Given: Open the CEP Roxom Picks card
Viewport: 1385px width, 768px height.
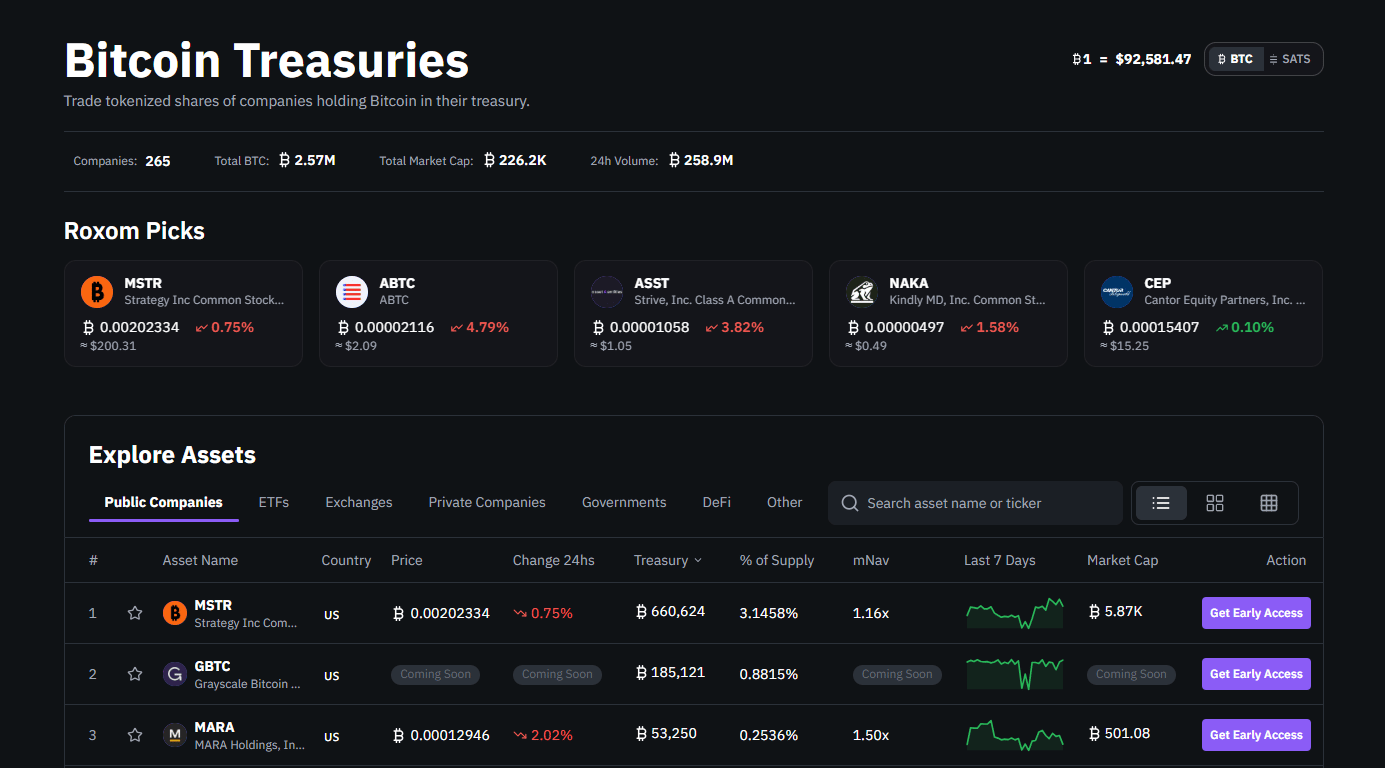Looking at the screenshot, I should coord(1203,313).
